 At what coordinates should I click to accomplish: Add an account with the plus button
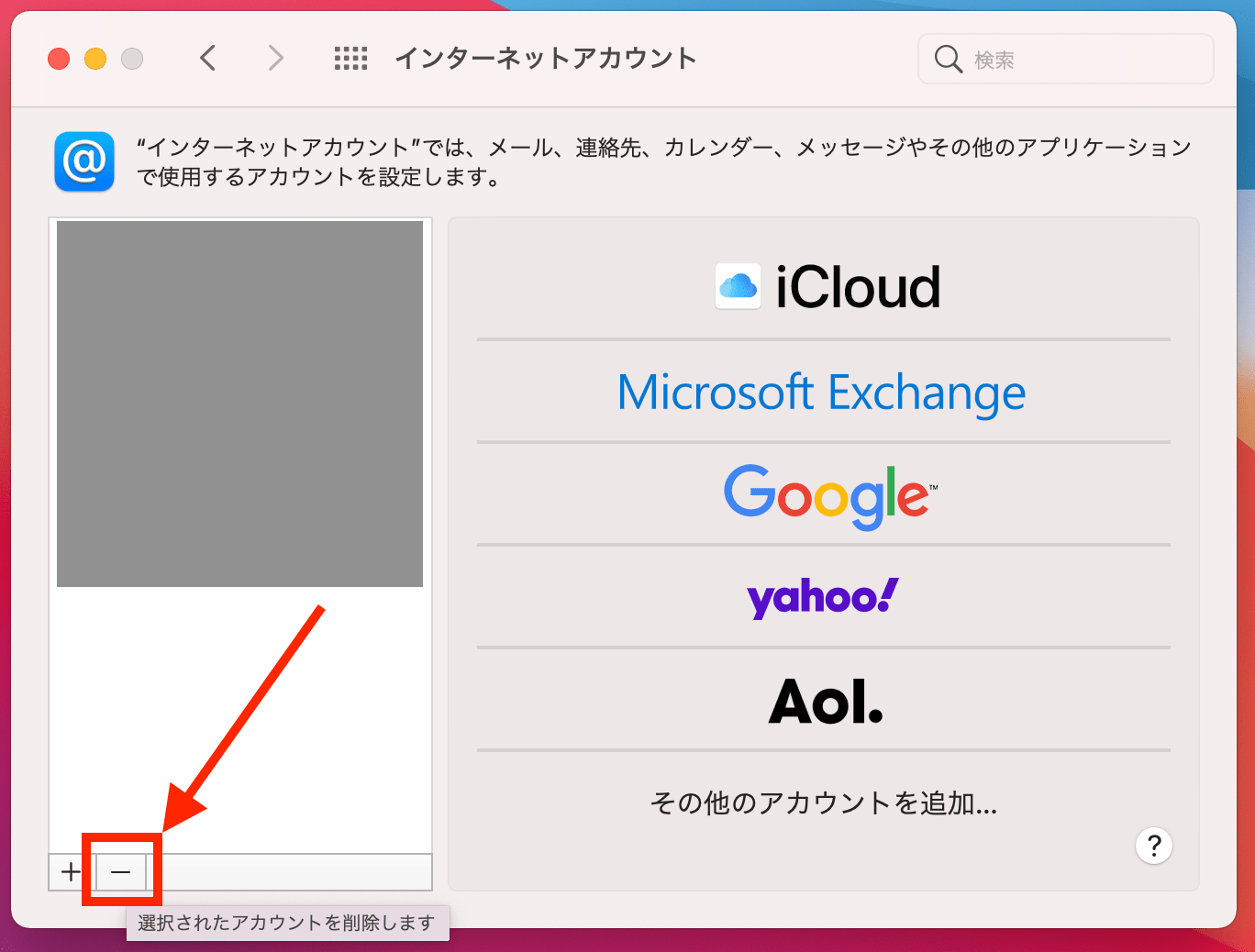[x=72, y=871]
